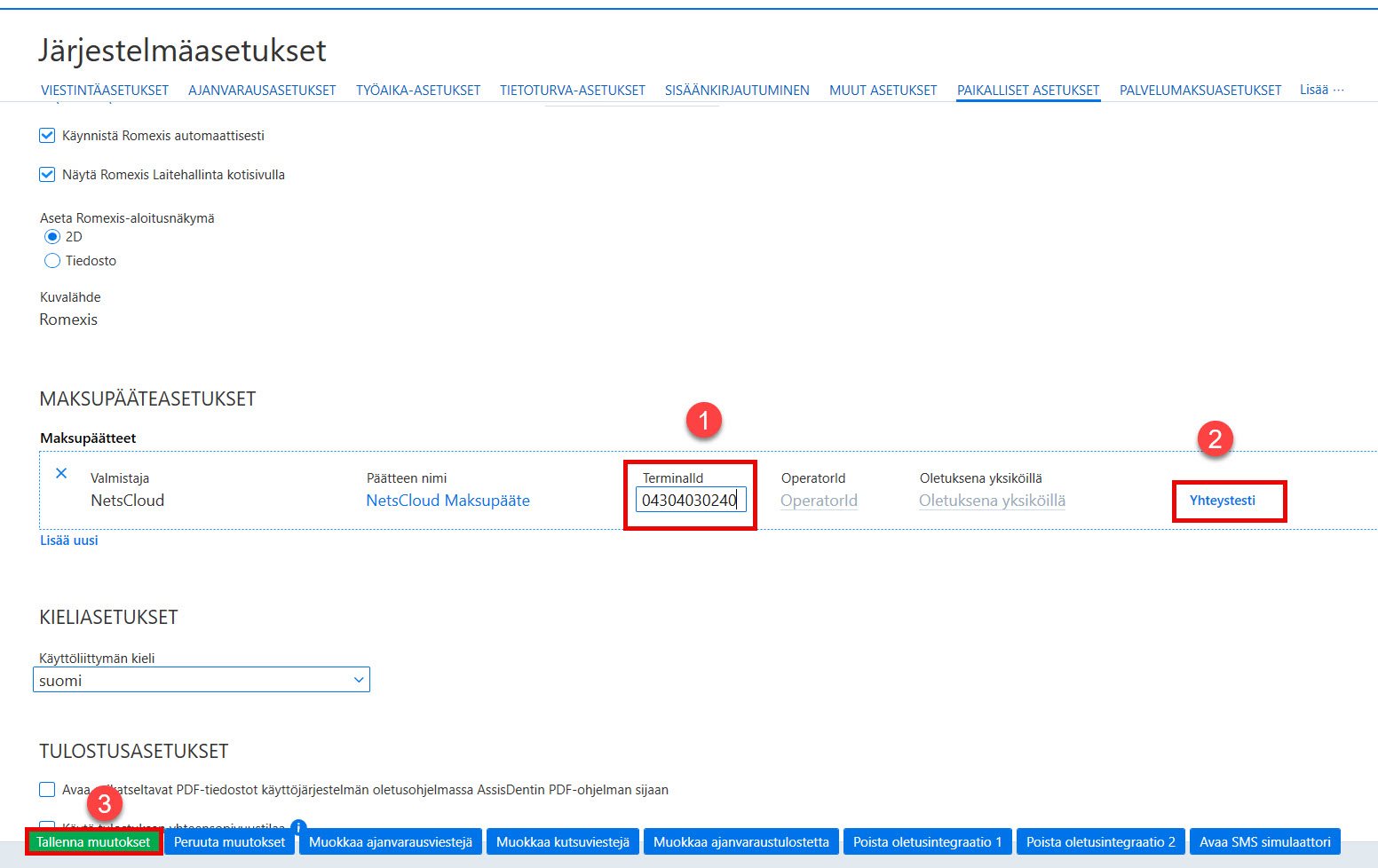1378x868 pixels.
Task: Expand Lisää overflow tab menu
Action: 1322,90
